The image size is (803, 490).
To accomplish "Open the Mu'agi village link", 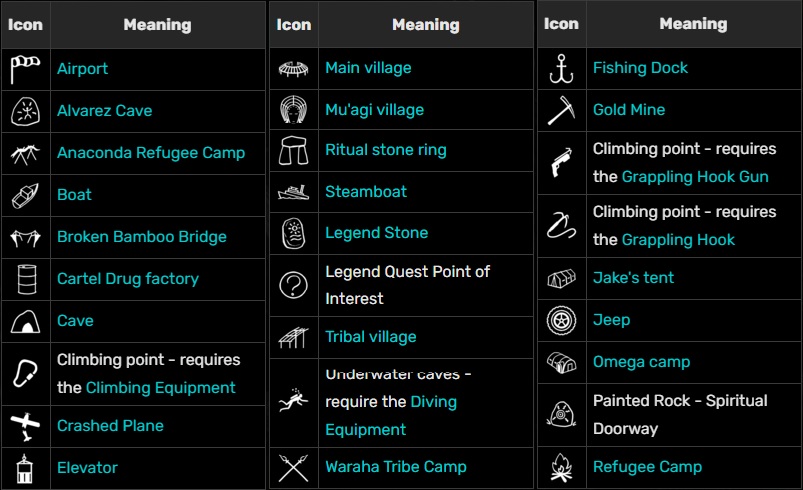I will tap(374, 110).
